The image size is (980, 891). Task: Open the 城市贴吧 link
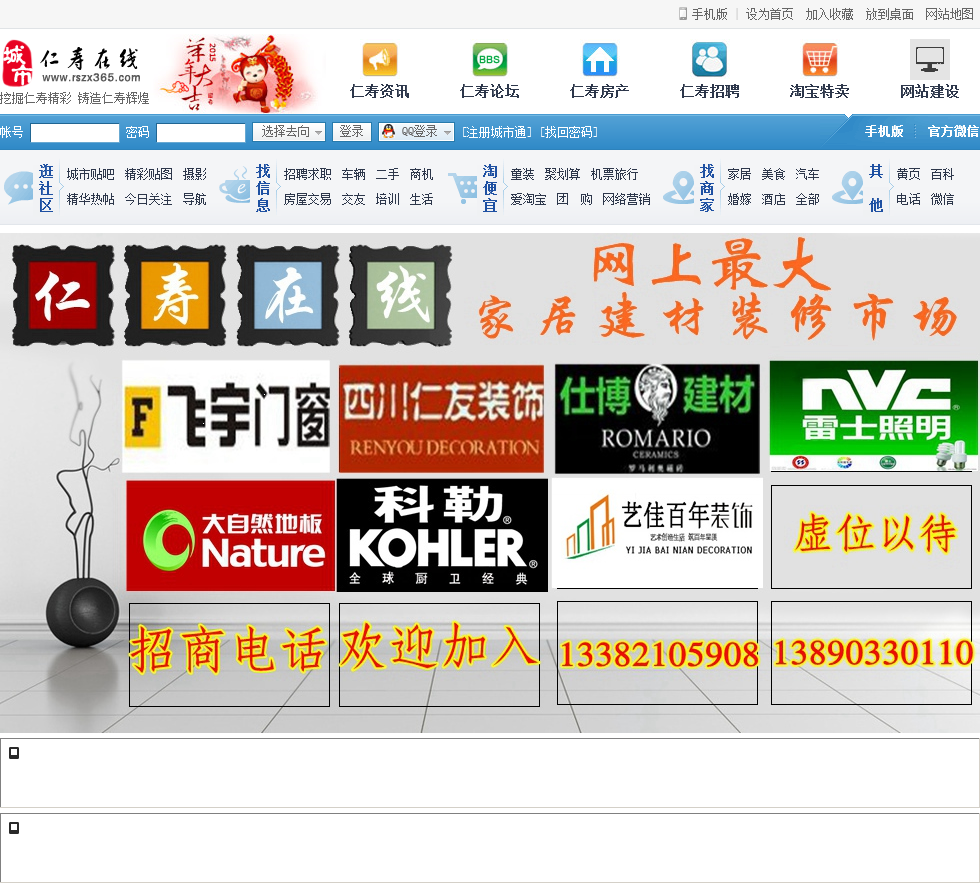(x=91, y=174)
